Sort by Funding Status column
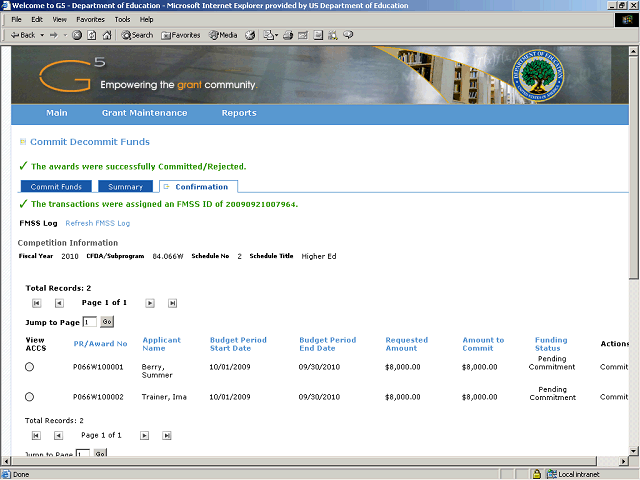 click(x=551, y=344)
